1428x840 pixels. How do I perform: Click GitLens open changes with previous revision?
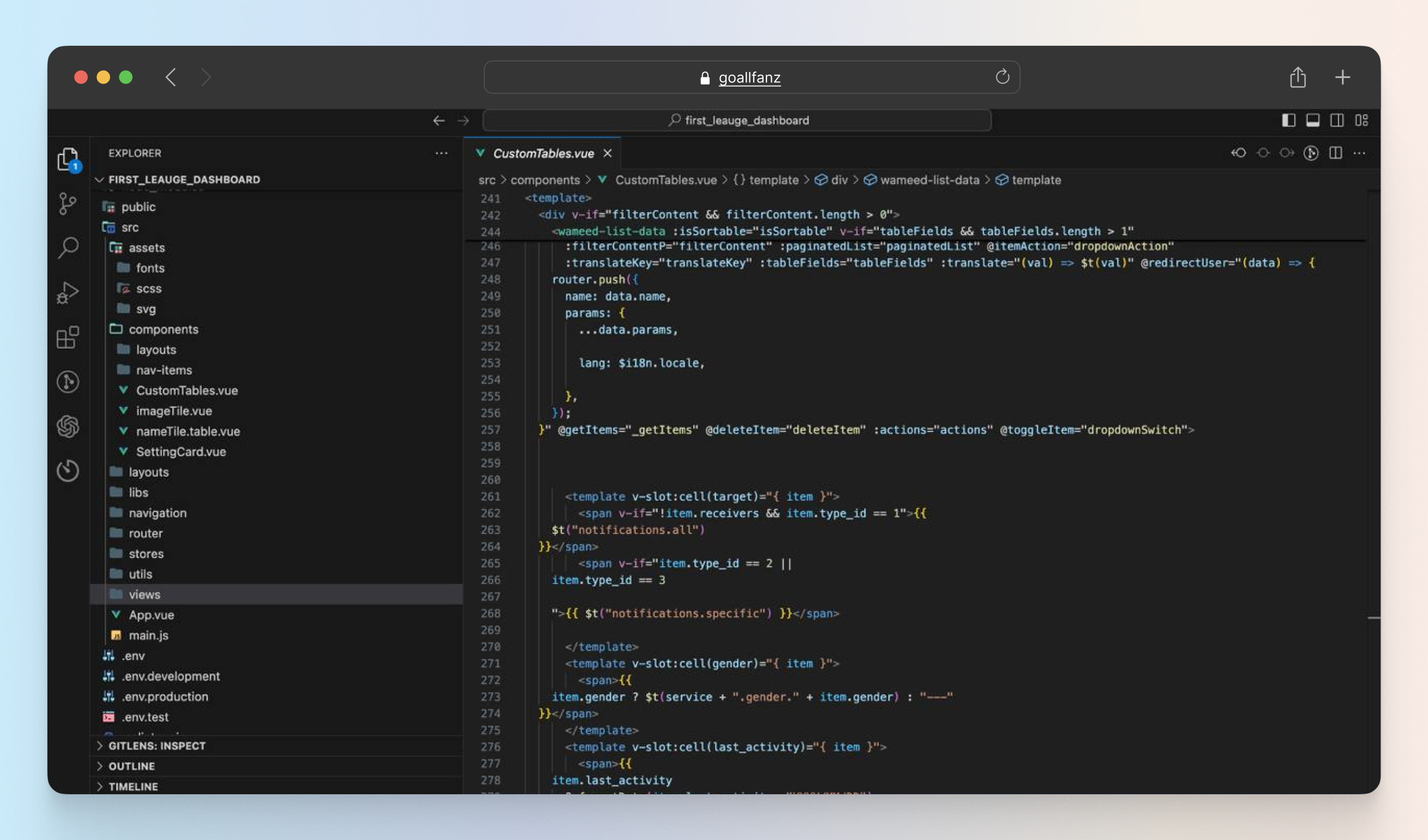[x=1239, y=153]
